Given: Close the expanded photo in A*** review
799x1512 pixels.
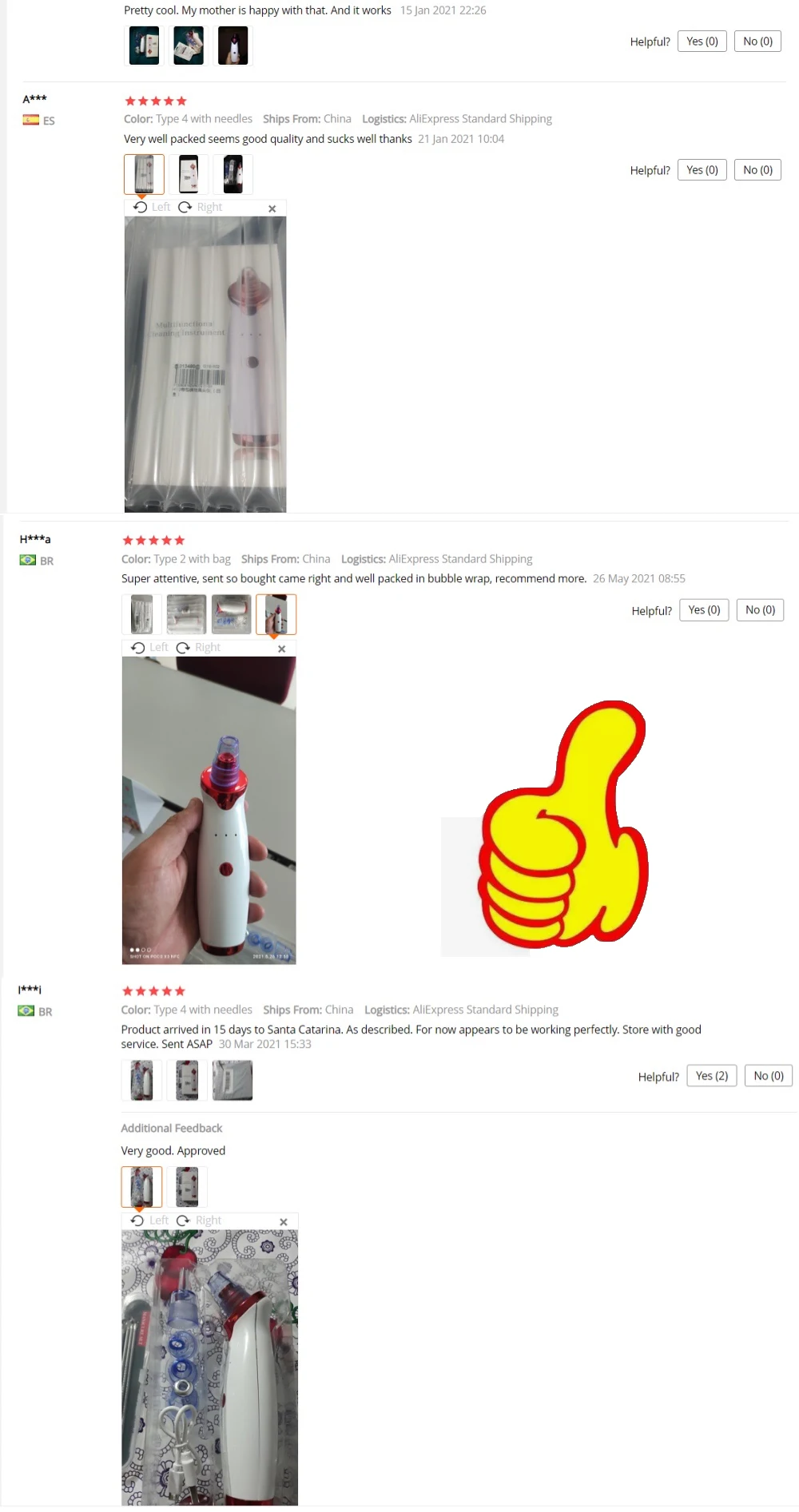Looking at the screenshot, I should [x=272, y=208].
